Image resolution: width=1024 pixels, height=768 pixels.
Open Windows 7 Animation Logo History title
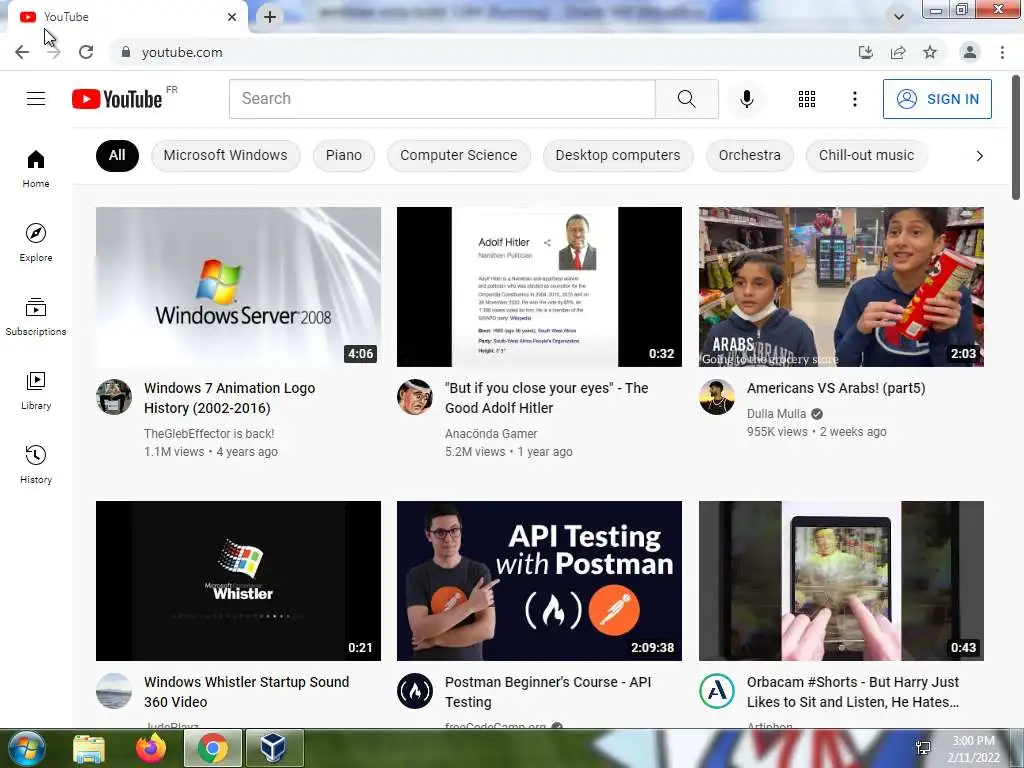[229, 398]
